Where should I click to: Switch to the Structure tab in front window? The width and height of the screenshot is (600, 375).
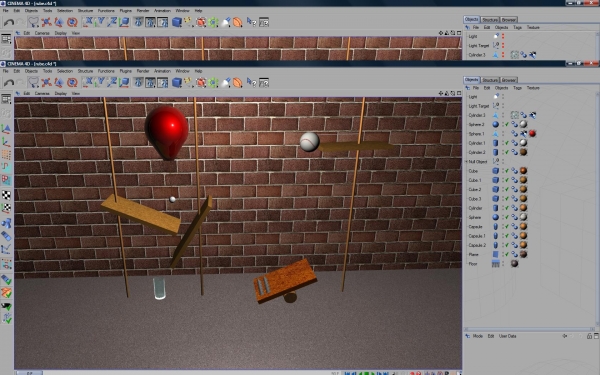point(490,80)
